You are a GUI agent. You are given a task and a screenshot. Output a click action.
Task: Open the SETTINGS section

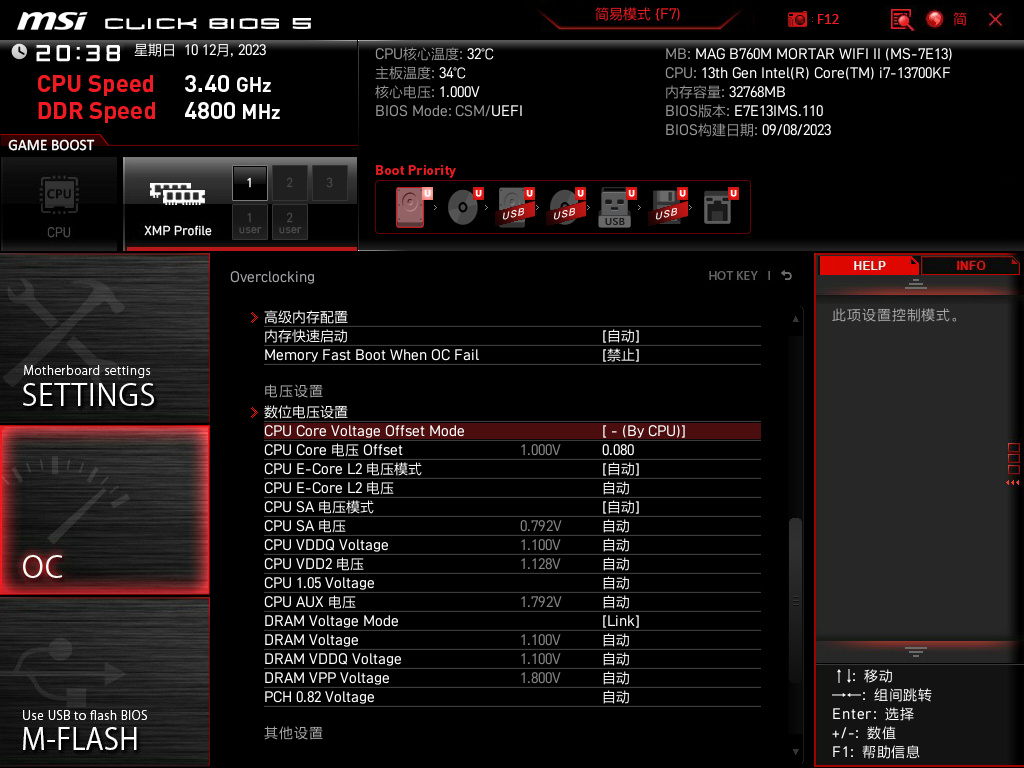click(104, 338)
